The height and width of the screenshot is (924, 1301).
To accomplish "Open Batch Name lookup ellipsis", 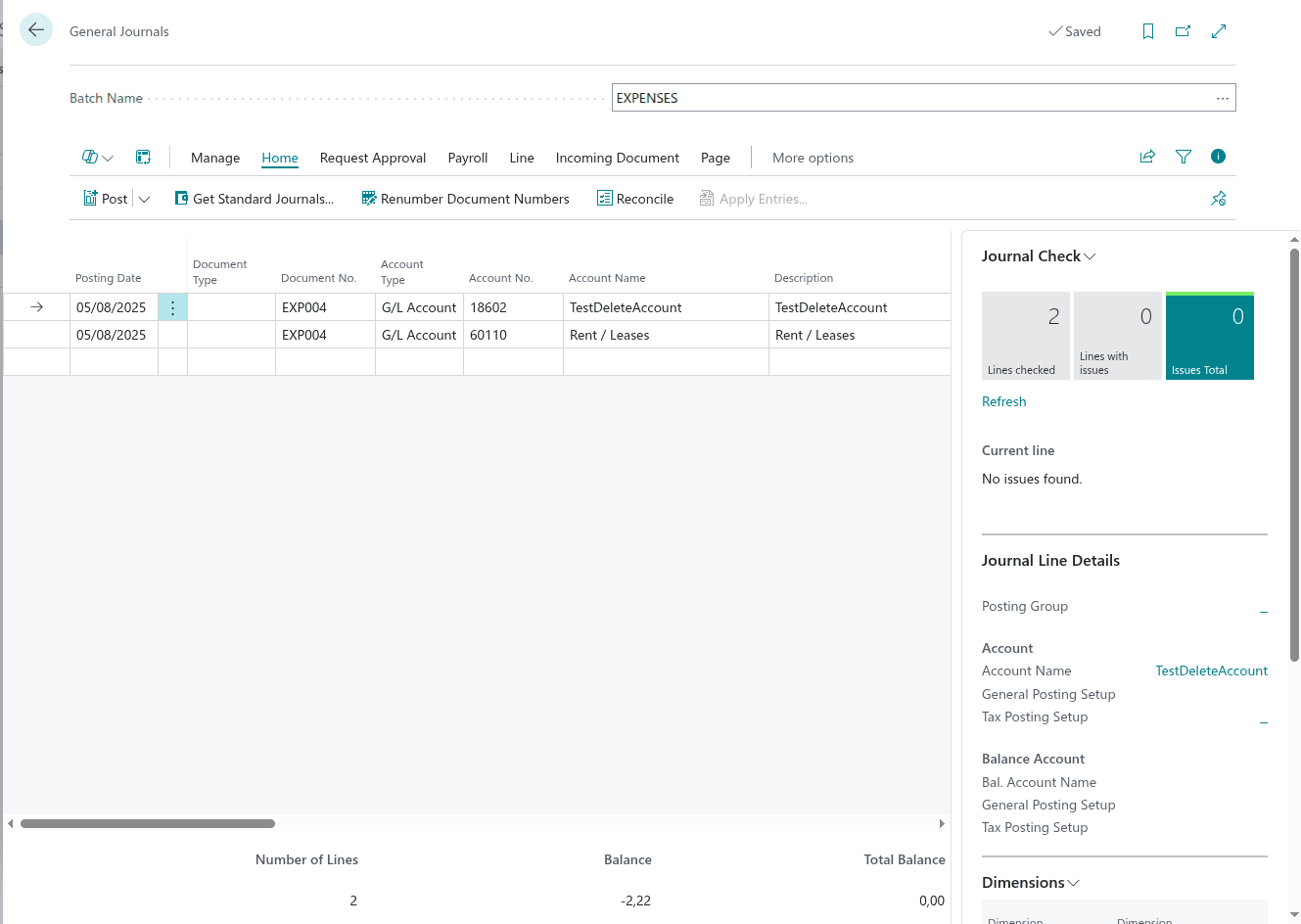I will click(x=1222, y=98).
